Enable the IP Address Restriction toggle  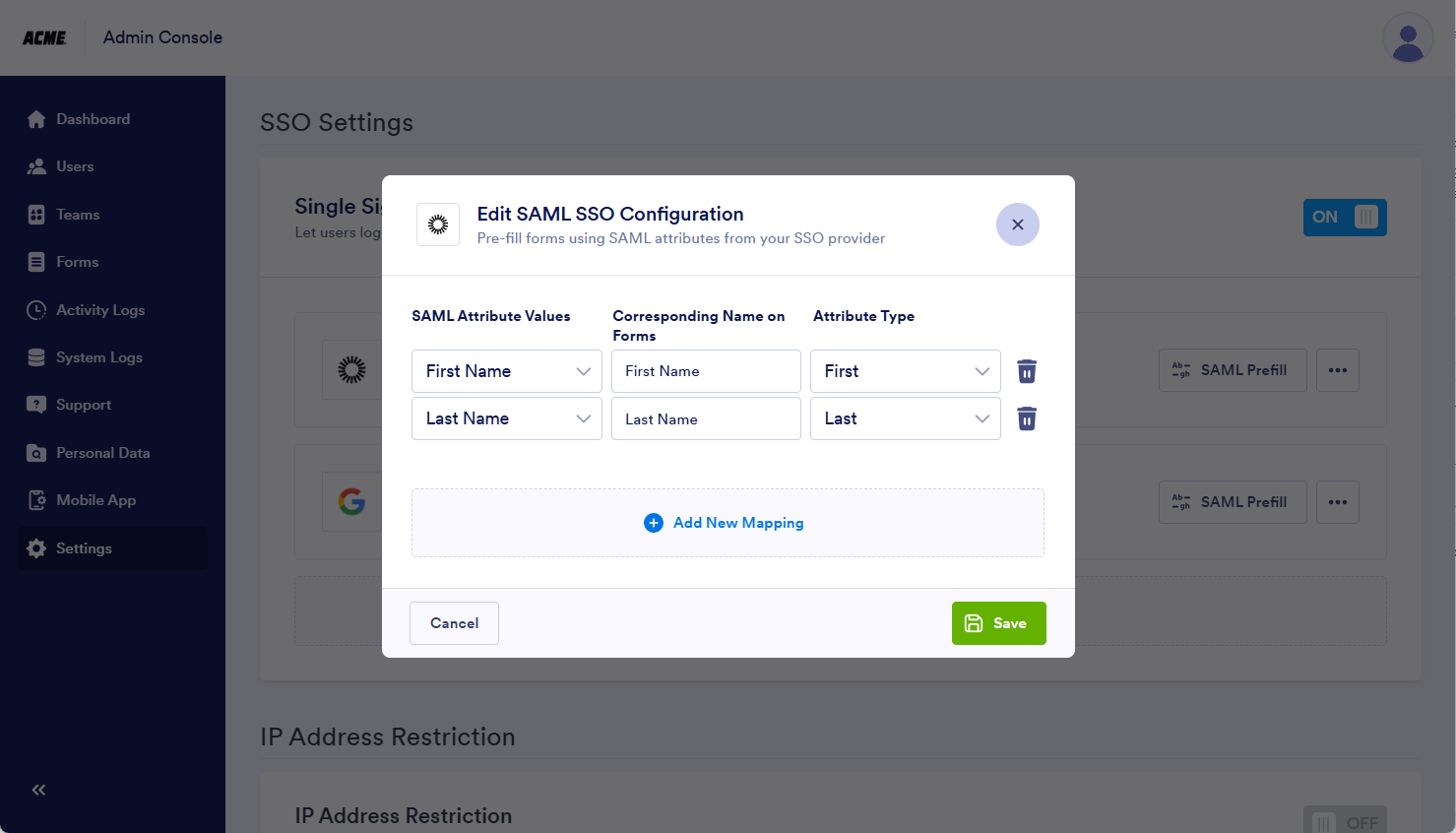click(1344, 822)
